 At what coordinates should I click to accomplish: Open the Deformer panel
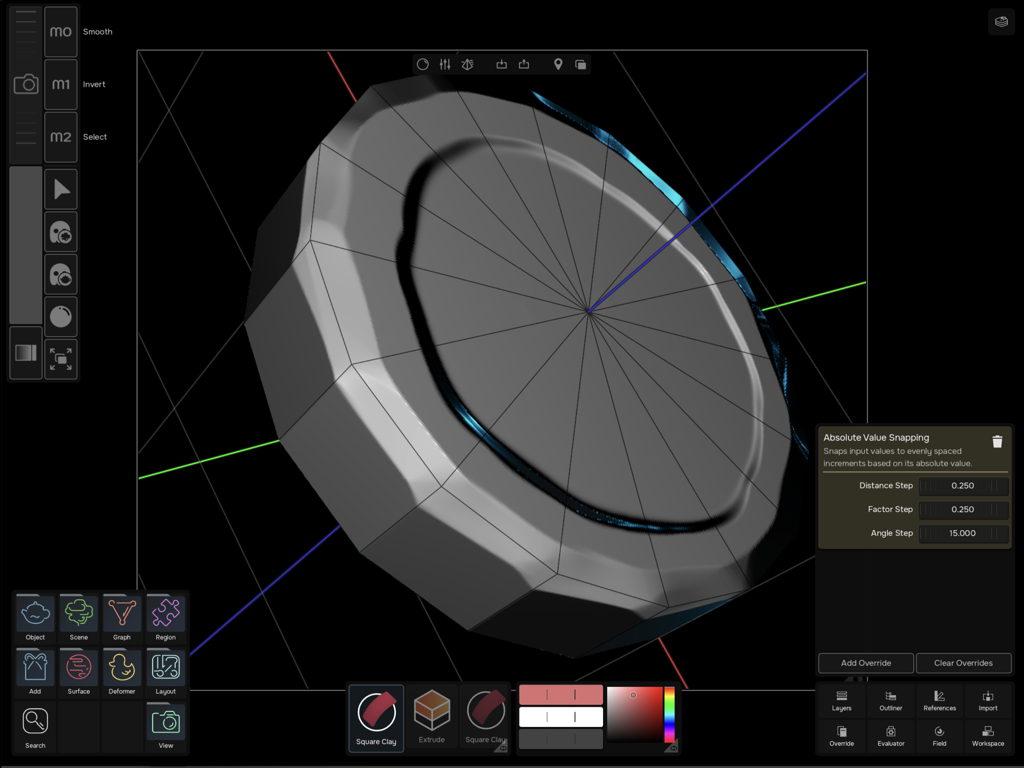[121, 670]
